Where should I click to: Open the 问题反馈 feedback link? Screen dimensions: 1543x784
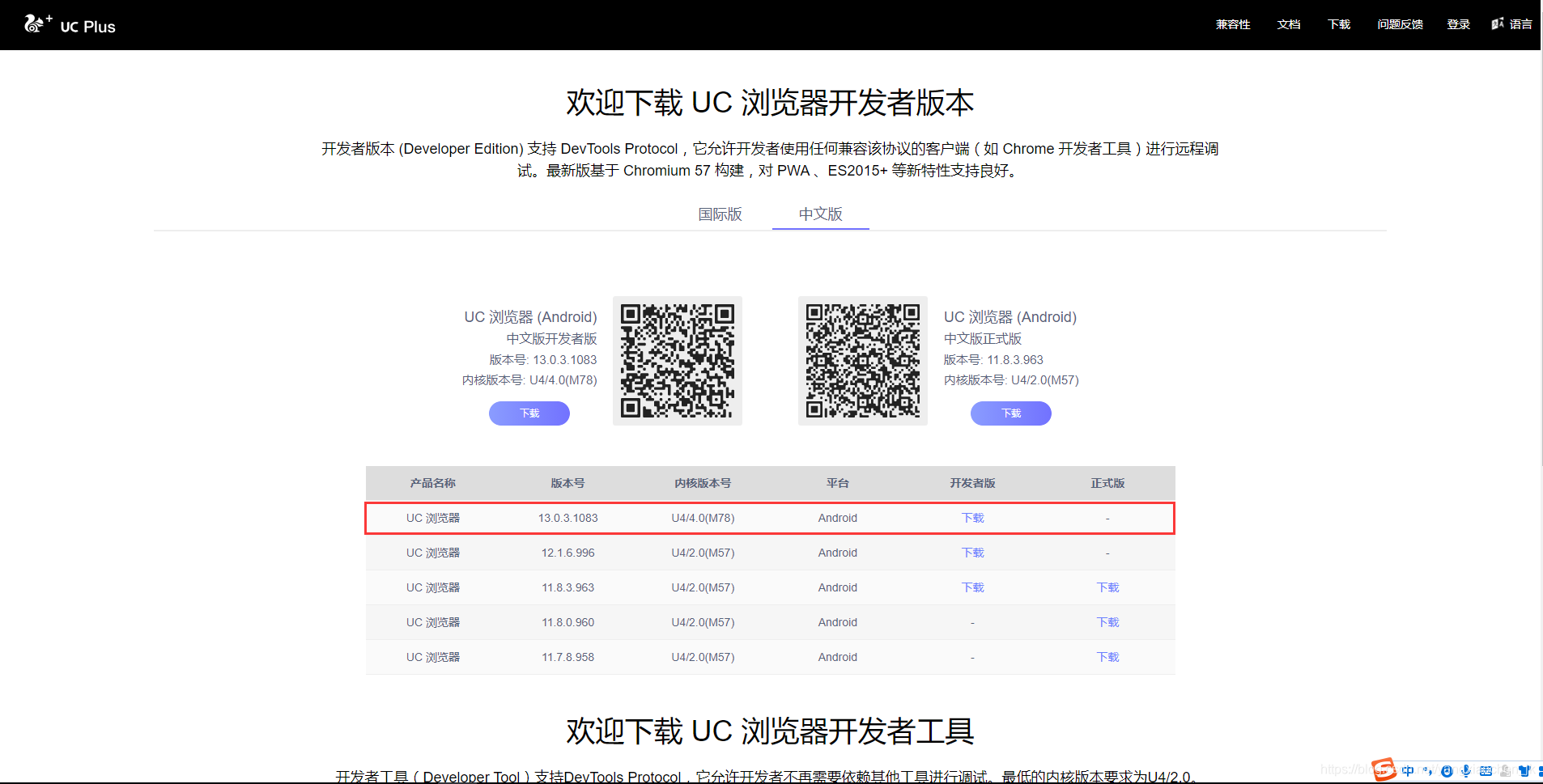[1399, 23]
